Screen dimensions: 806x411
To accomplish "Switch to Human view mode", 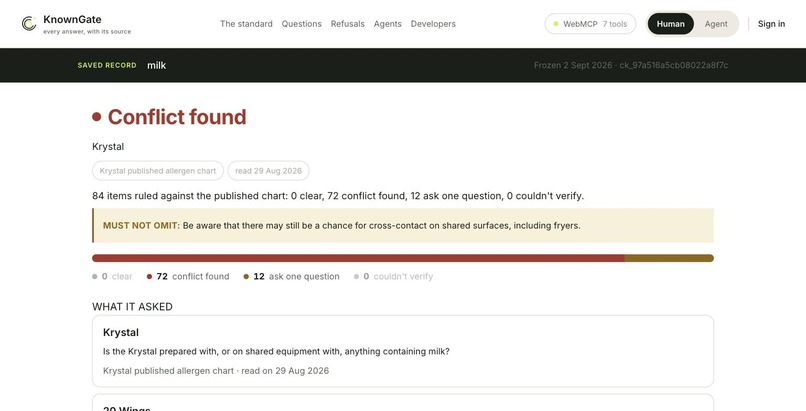I will pos(670,24).
